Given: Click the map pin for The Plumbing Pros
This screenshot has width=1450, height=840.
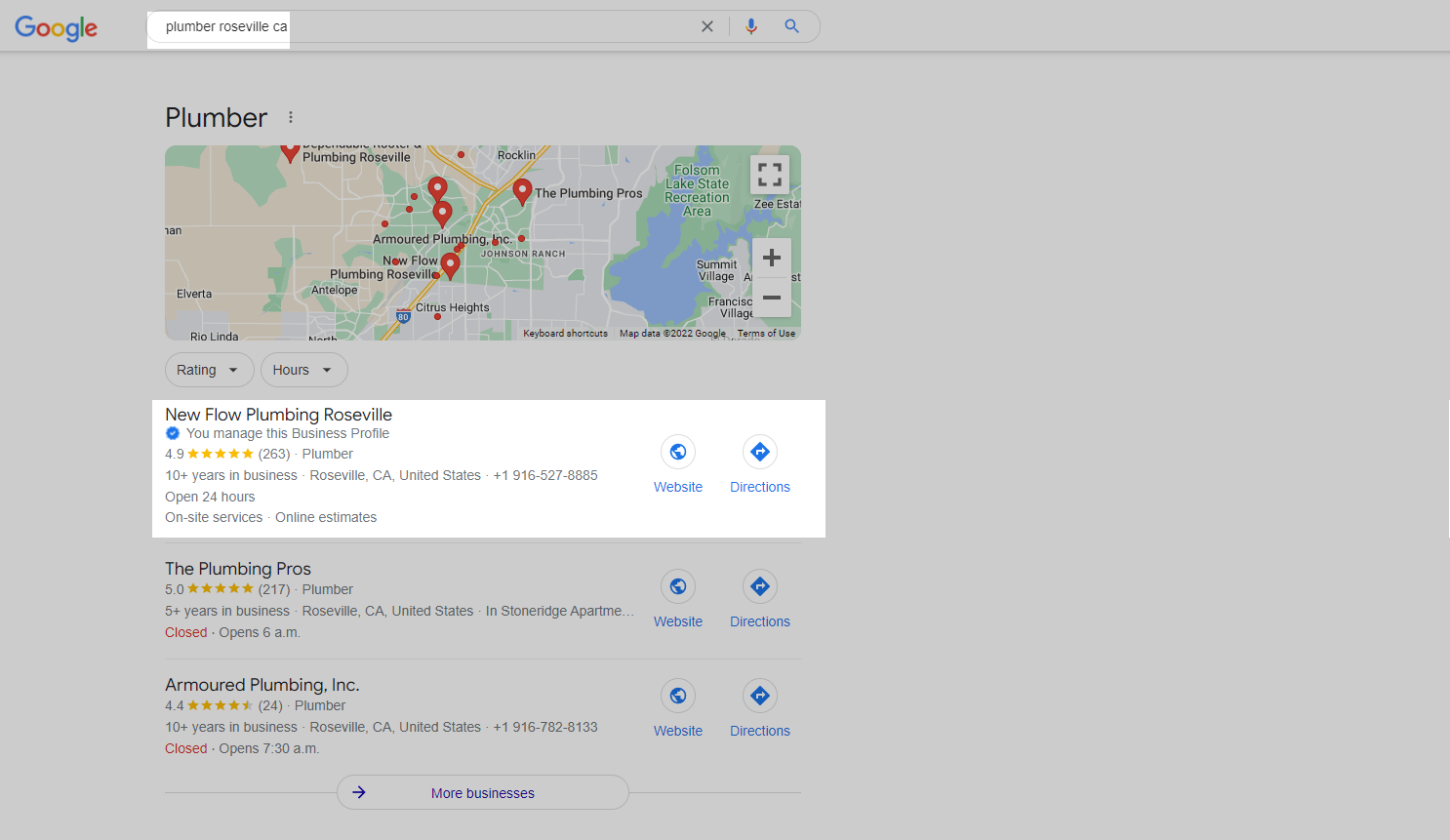Looking at the screenshot, I should point(522,192).
